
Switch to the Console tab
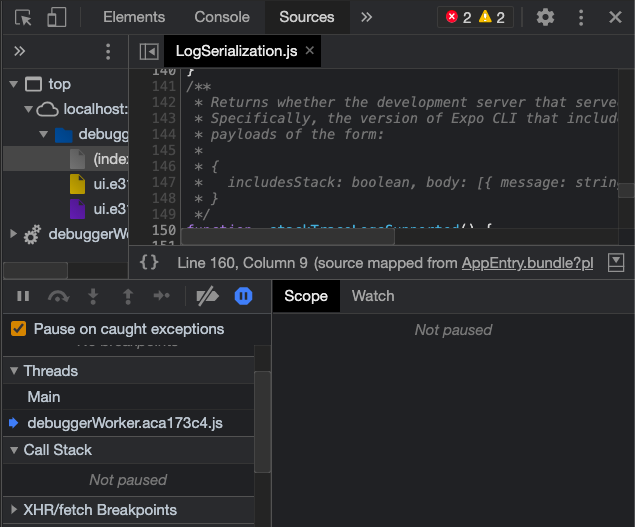[x=222, y=17]
